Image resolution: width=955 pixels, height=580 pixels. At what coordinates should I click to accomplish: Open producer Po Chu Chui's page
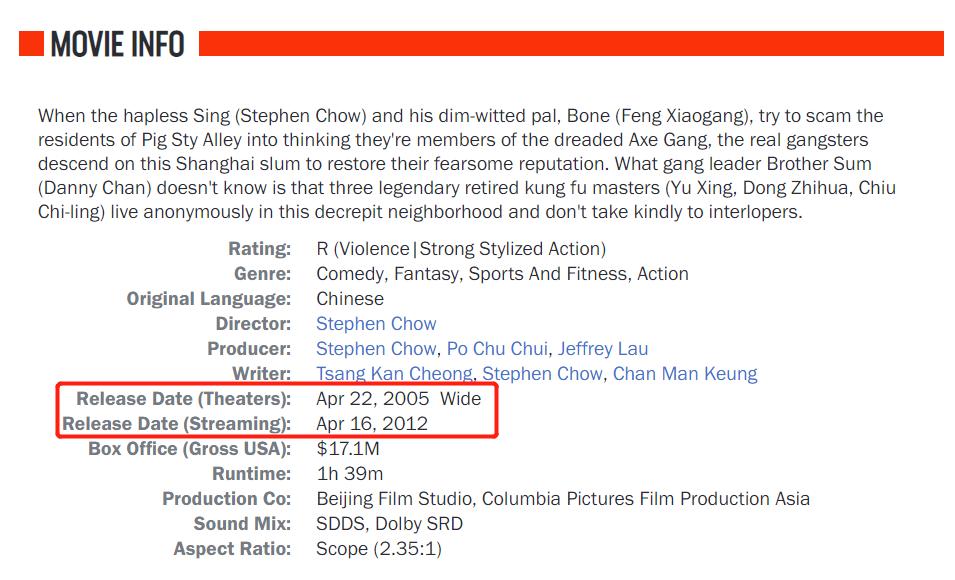[x=497, y=349]
